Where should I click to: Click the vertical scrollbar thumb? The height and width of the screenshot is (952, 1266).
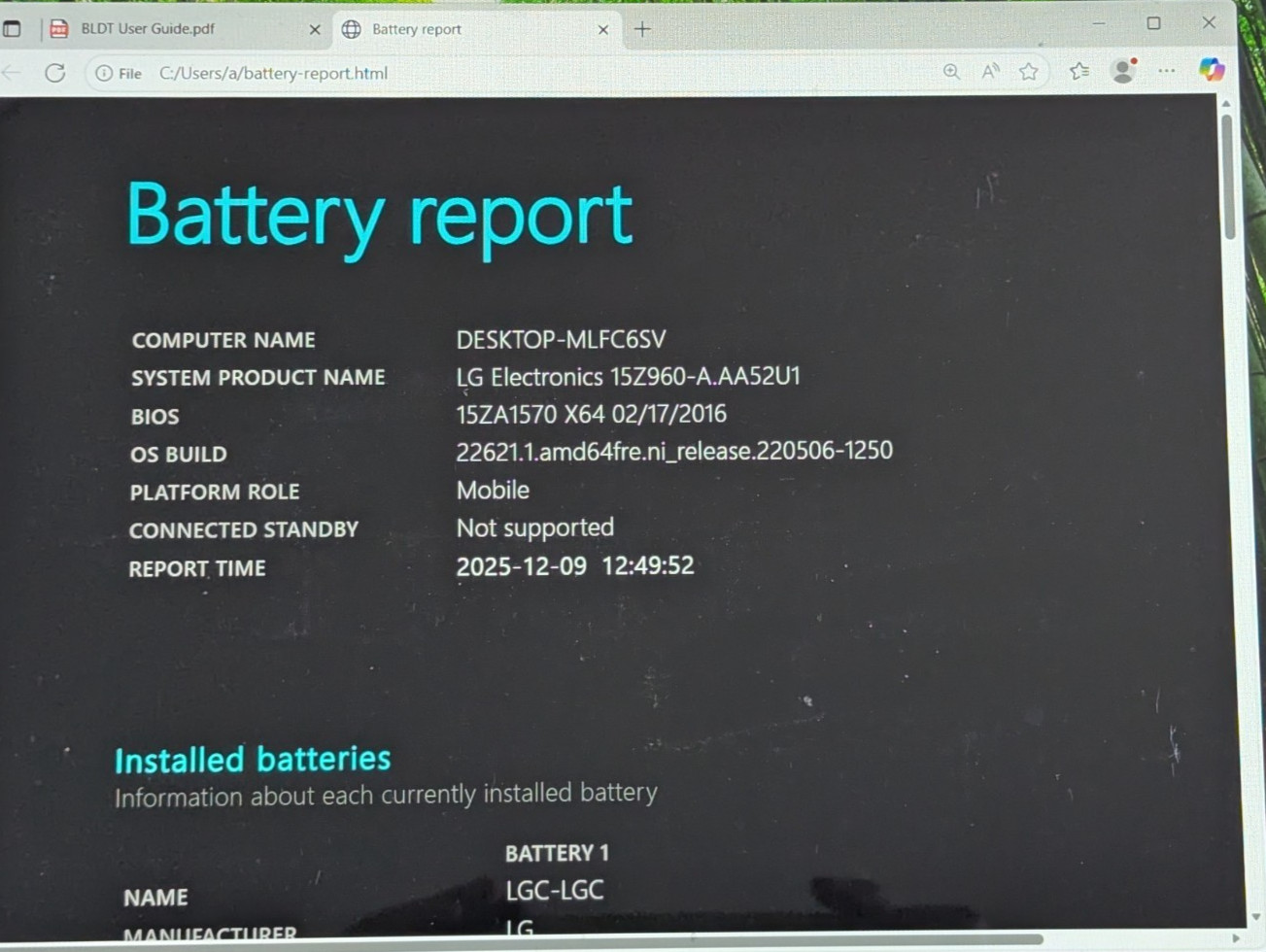coord(1228,175)
